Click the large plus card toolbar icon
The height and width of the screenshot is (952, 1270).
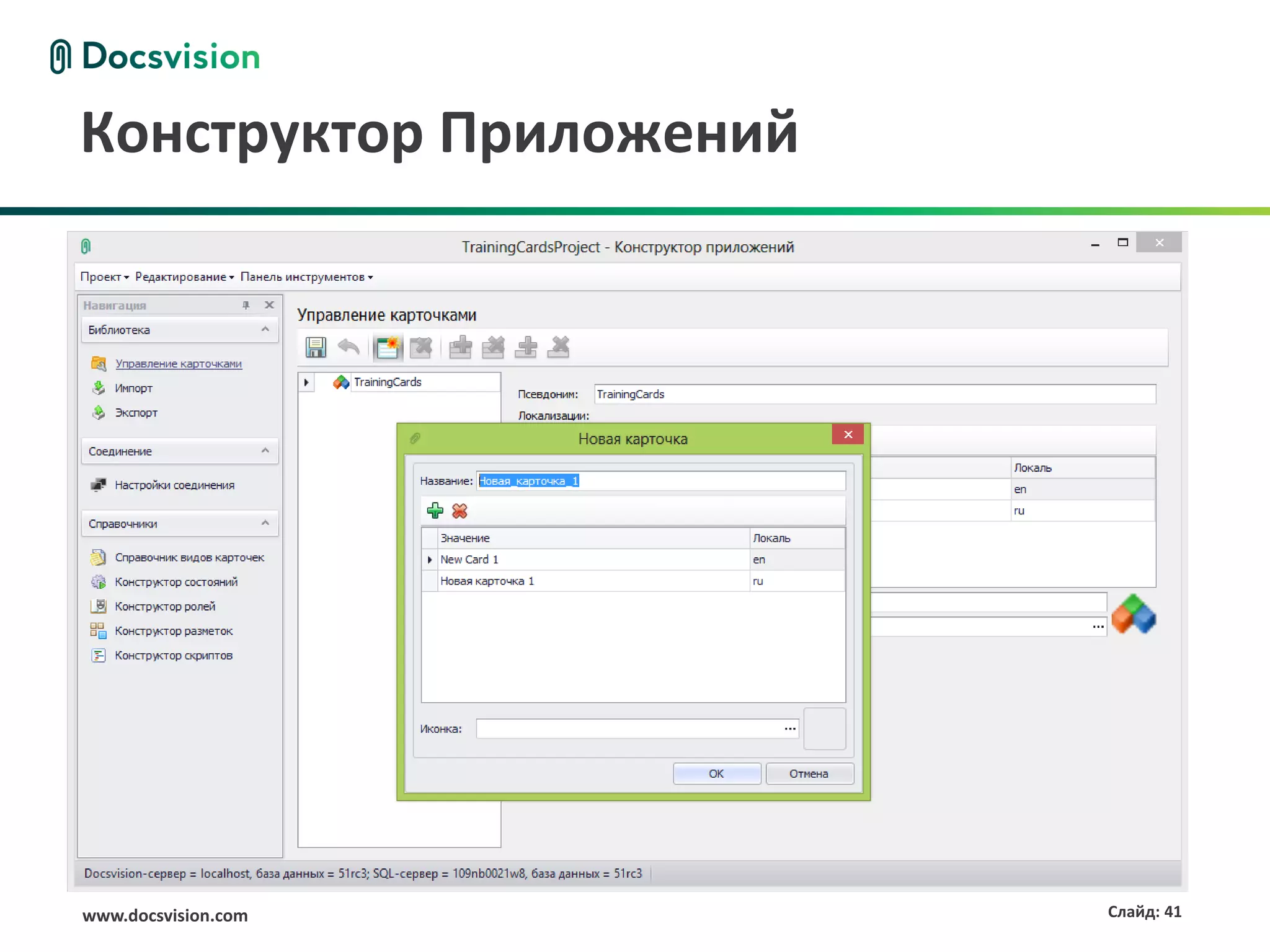460,348
